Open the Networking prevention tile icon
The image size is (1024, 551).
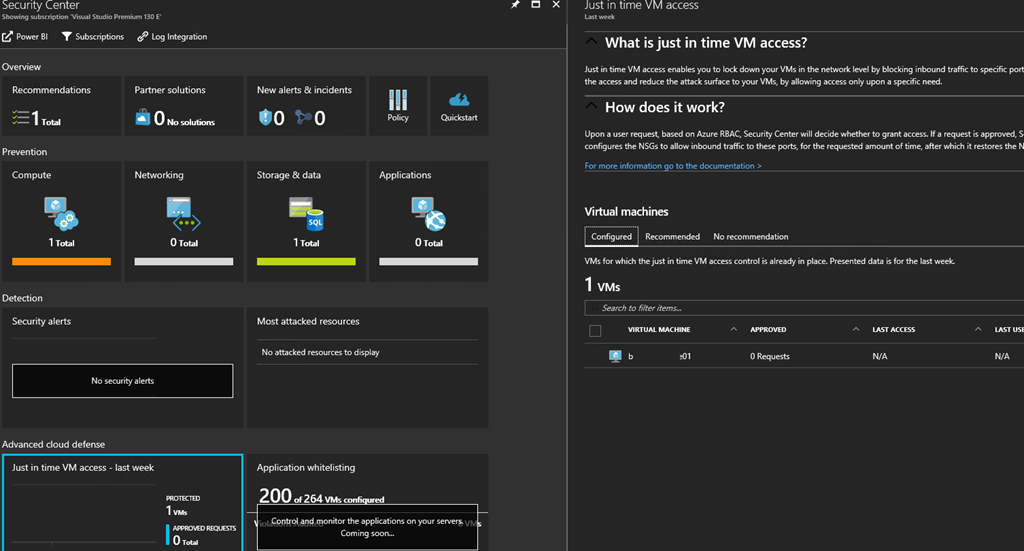pos(183,213)
